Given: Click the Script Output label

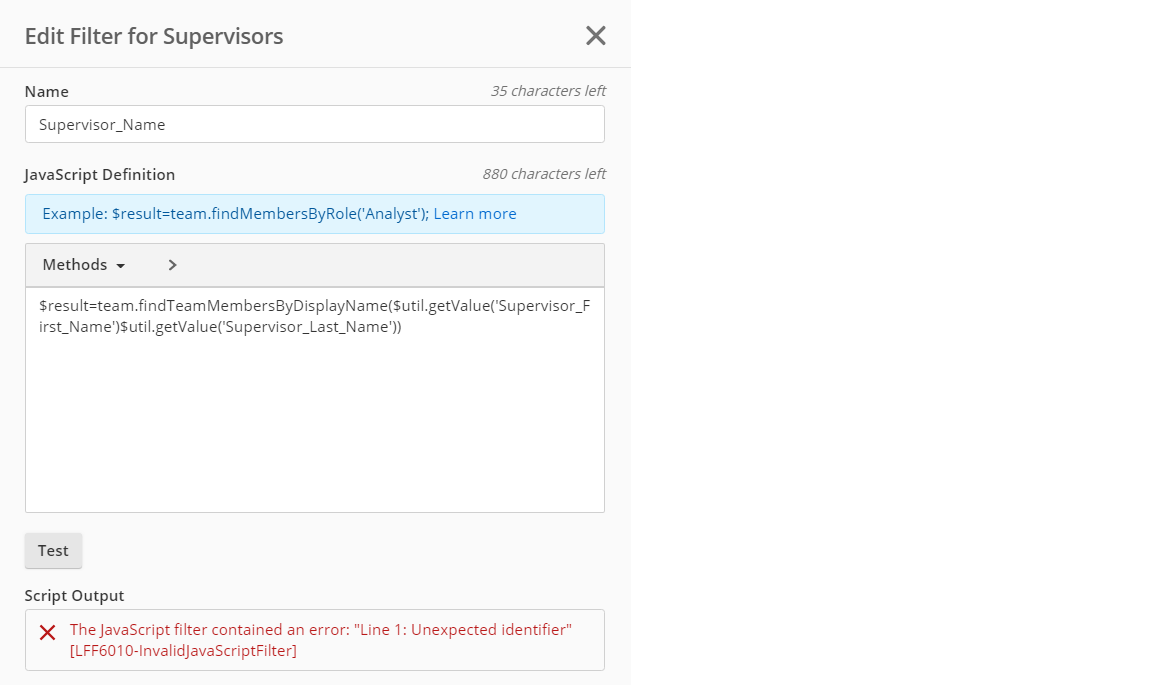Looking at the screenshot, I should (x=75, y=596).
